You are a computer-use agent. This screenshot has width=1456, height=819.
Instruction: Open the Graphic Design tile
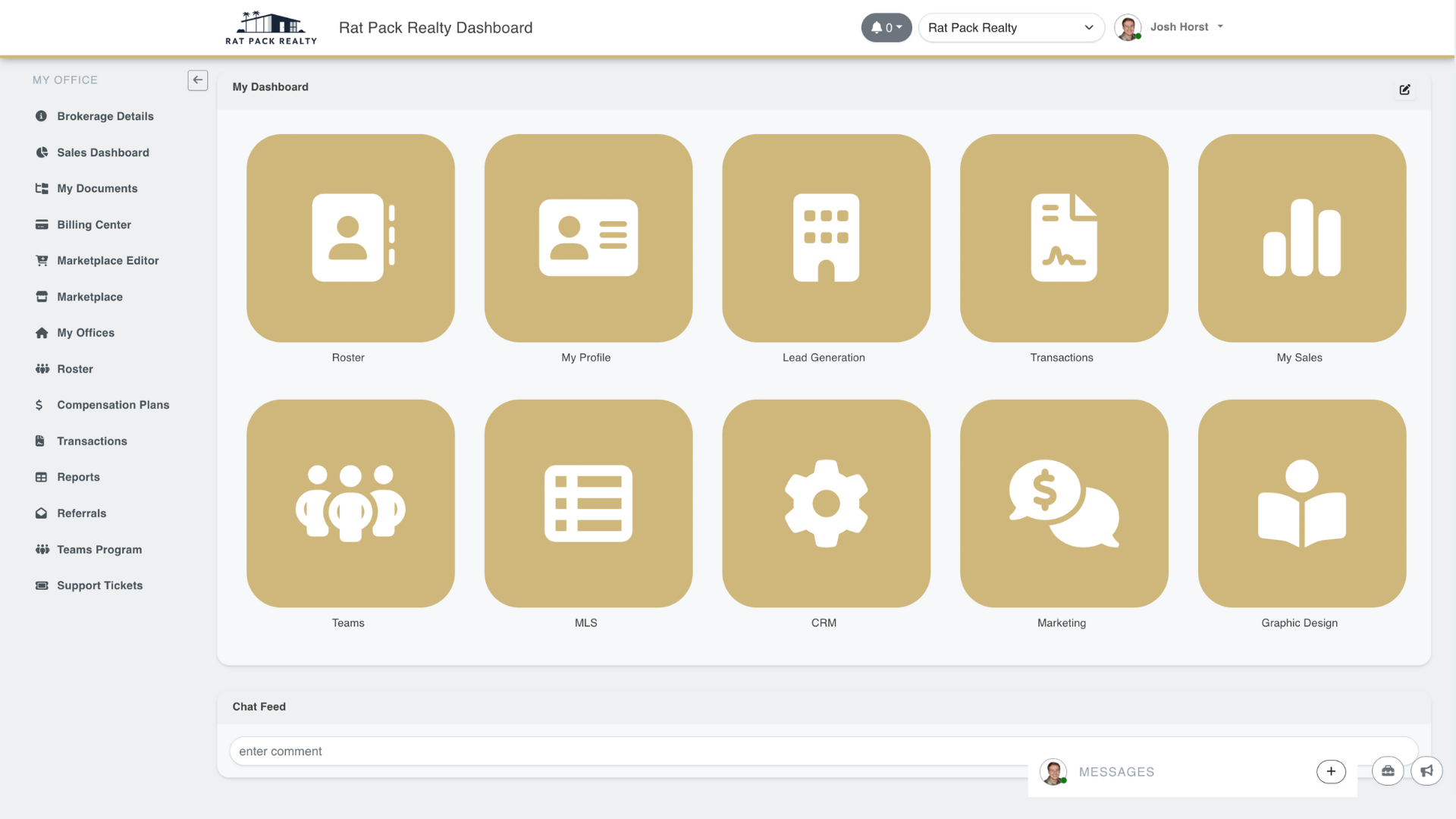[1301, 504]
